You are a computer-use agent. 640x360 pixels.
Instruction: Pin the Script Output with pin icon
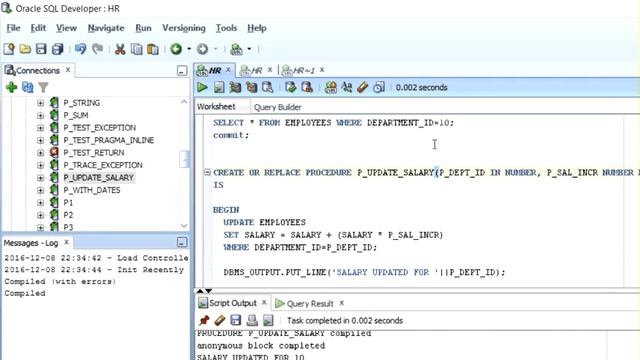204,320
